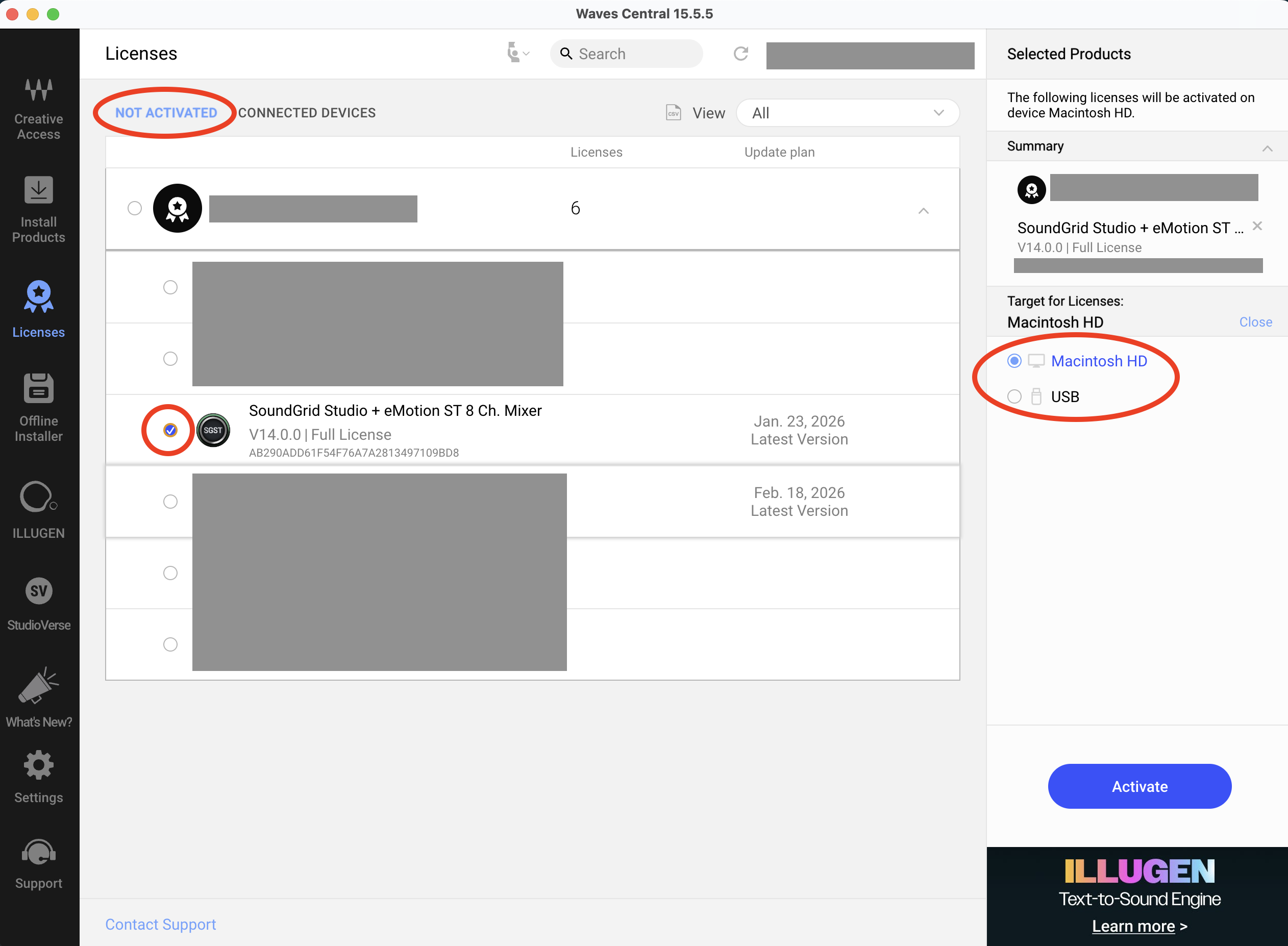Screen dimensions: 1288x946
Task: Open Settings gear in sidebar
Action: point(38,777)
